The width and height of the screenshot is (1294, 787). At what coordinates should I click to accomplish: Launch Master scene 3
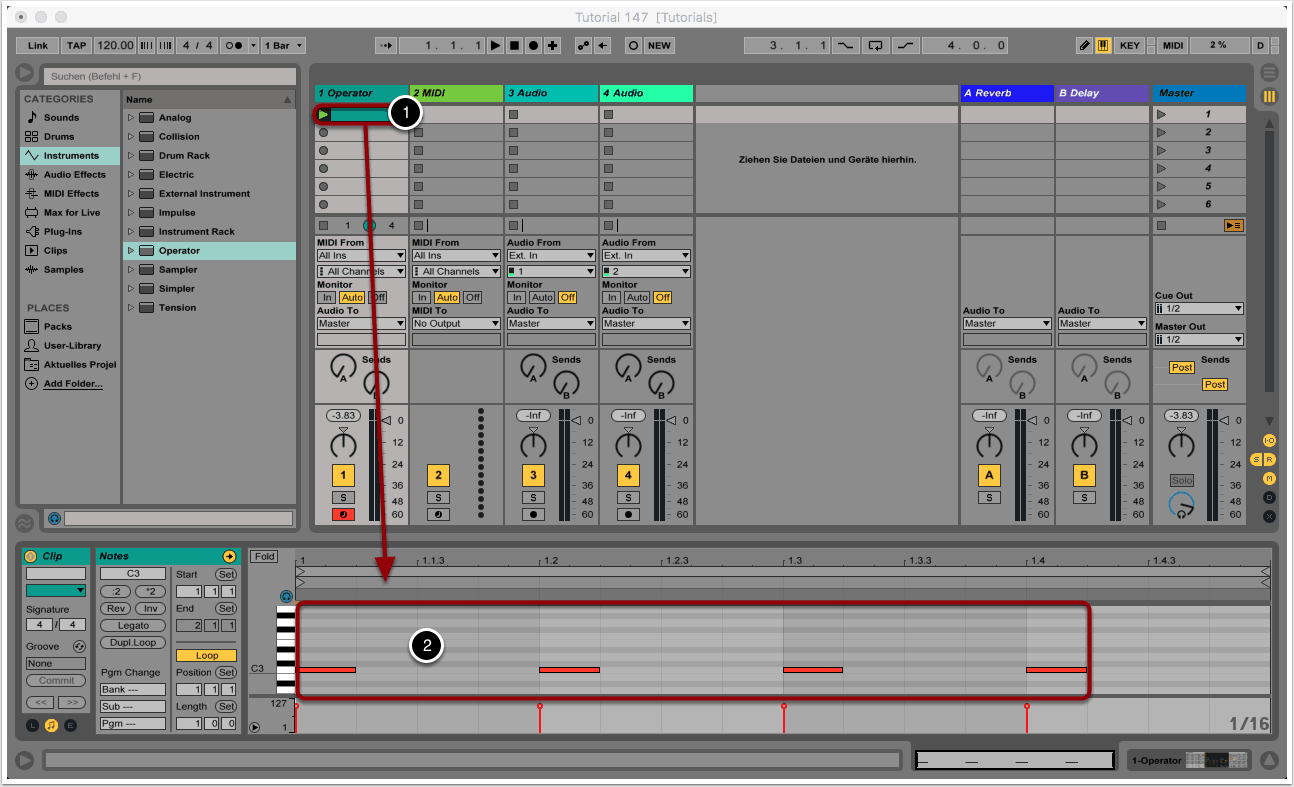[1161, 151]
